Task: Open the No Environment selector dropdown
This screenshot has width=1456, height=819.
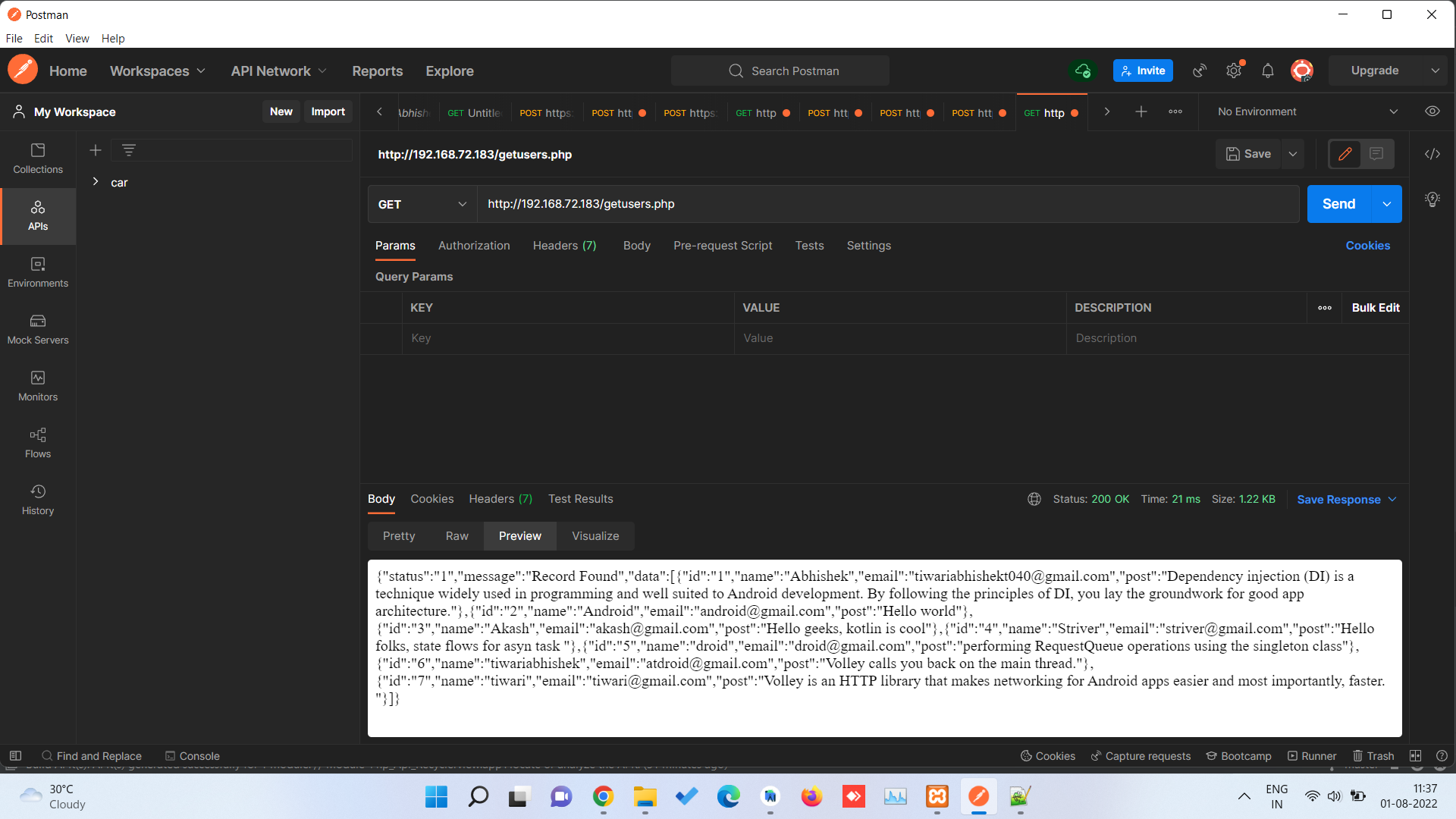Action: pos(1308,111)
